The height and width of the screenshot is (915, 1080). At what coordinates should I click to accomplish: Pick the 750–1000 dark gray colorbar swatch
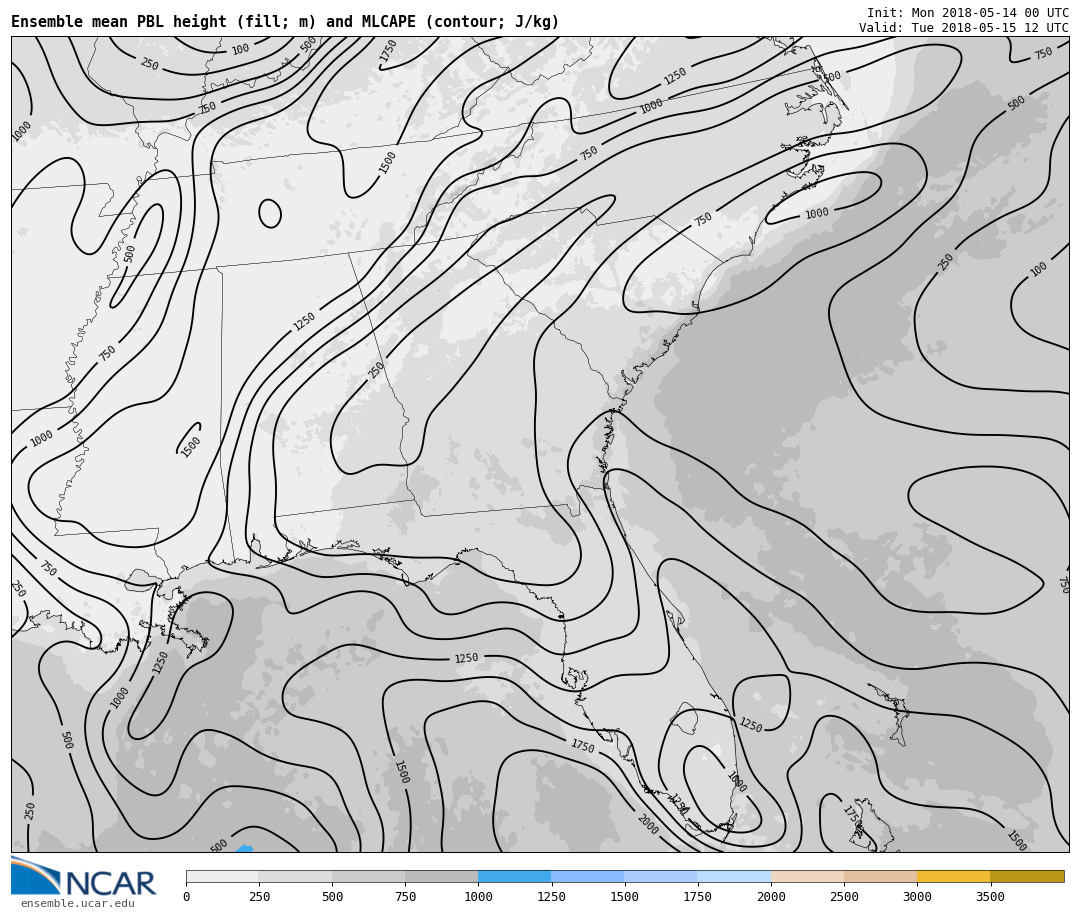click(442, 876)
